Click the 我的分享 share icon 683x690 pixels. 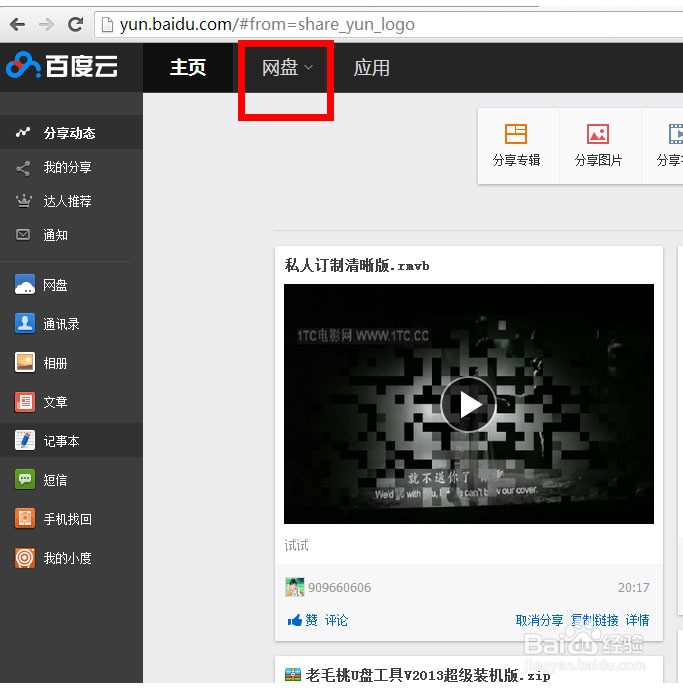click(23, 168)
